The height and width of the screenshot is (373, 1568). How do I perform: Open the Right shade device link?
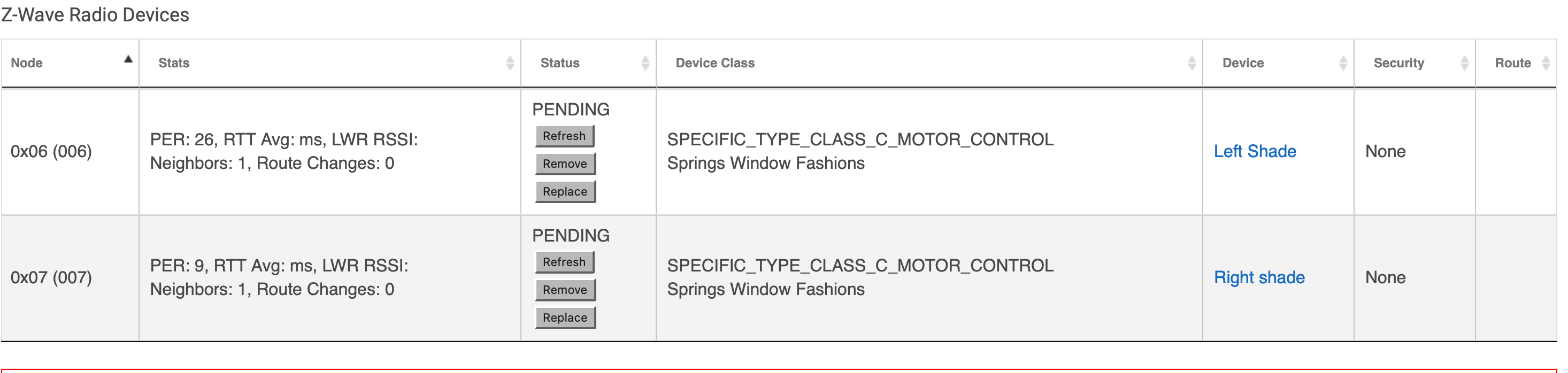click(x=1259, y=277)
